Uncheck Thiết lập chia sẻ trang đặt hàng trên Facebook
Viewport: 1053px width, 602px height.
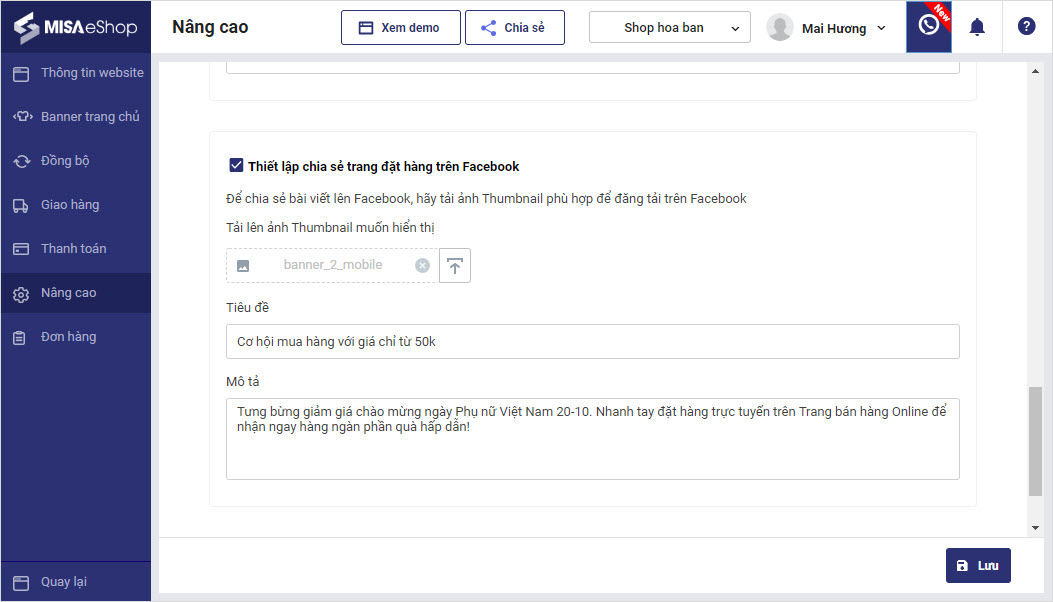236,165
